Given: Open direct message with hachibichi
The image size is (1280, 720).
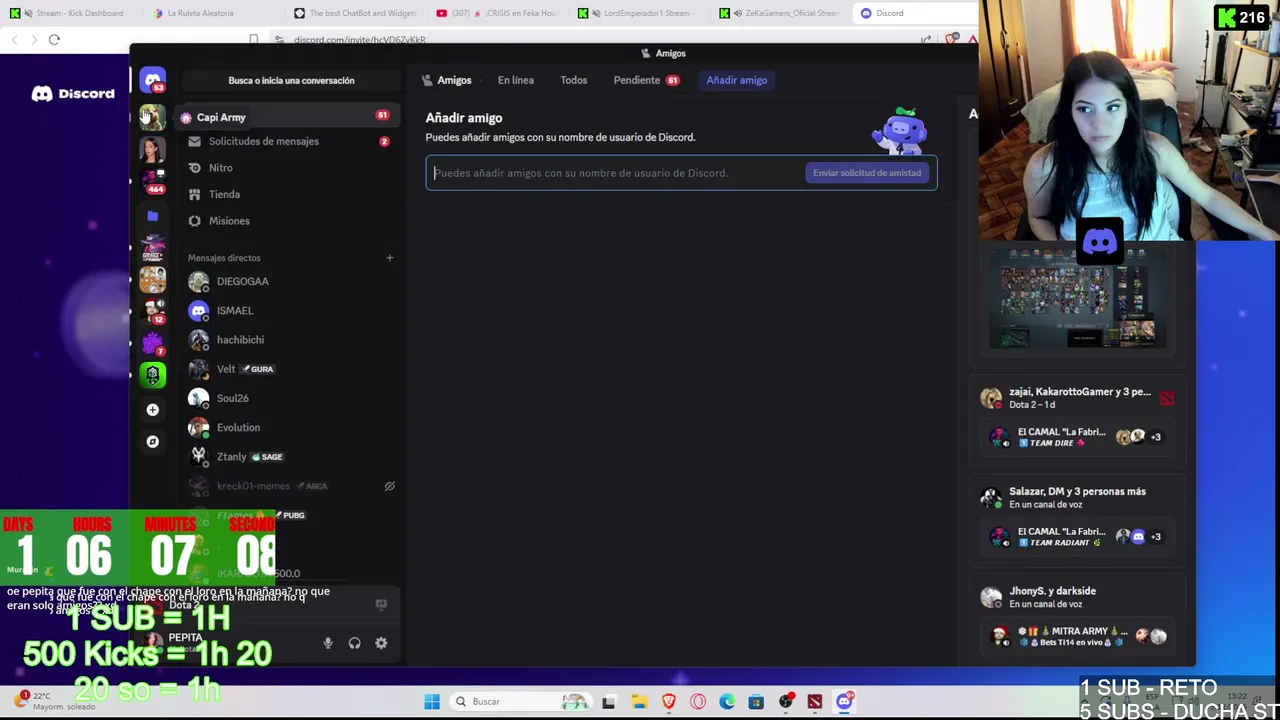Looking at the screenshot, I should pyautogui.click(x=289, y=340).
